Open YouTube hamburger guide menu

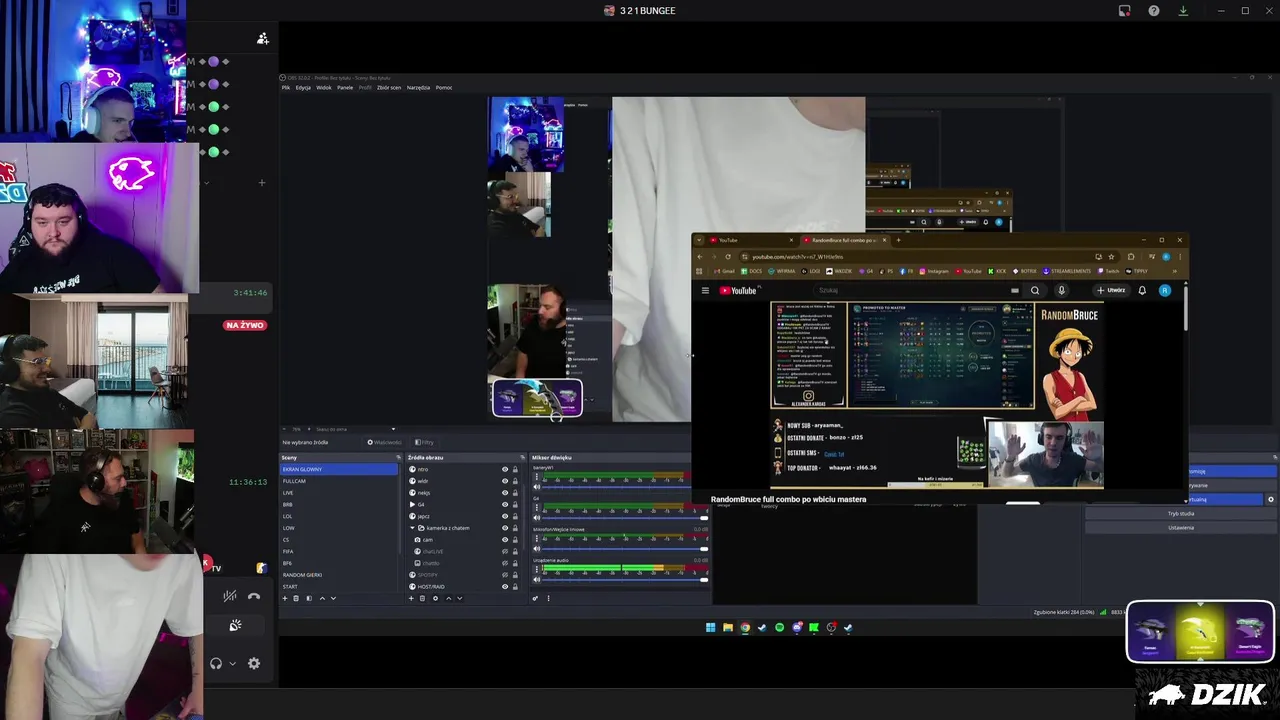coord(705,290)
